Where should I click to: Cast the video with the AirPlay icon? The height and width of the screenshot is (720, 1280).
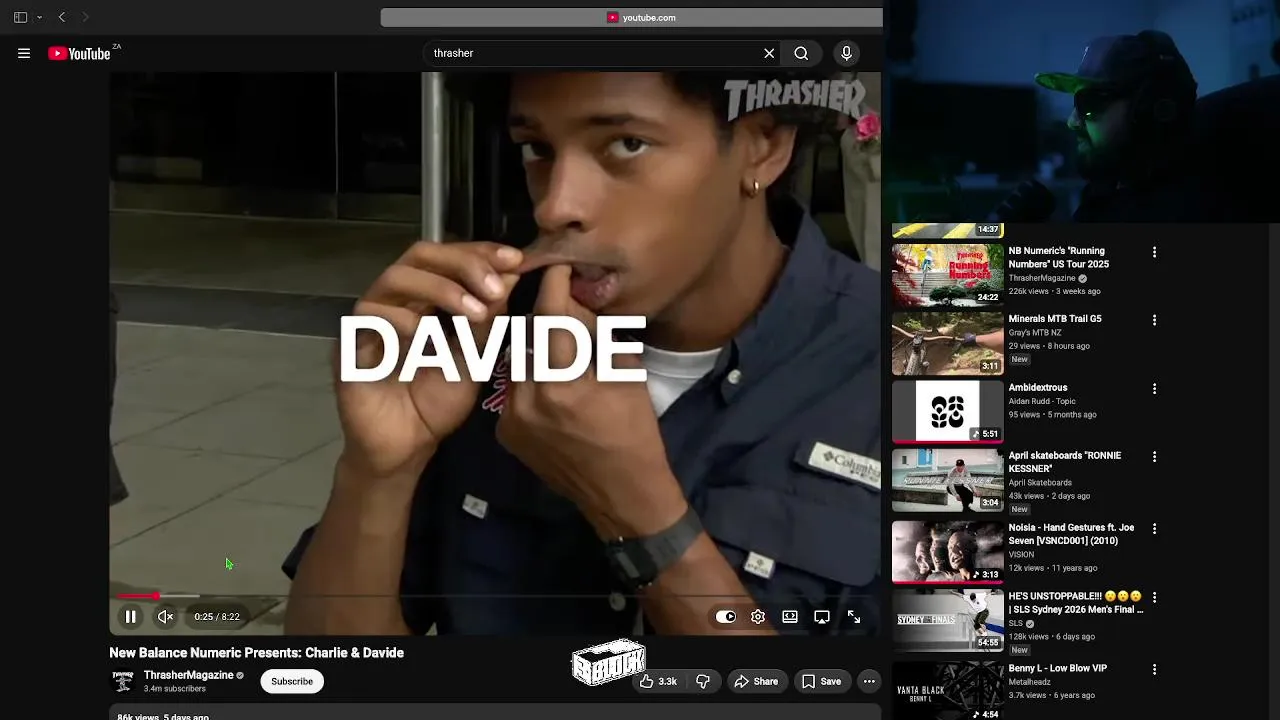822,617
